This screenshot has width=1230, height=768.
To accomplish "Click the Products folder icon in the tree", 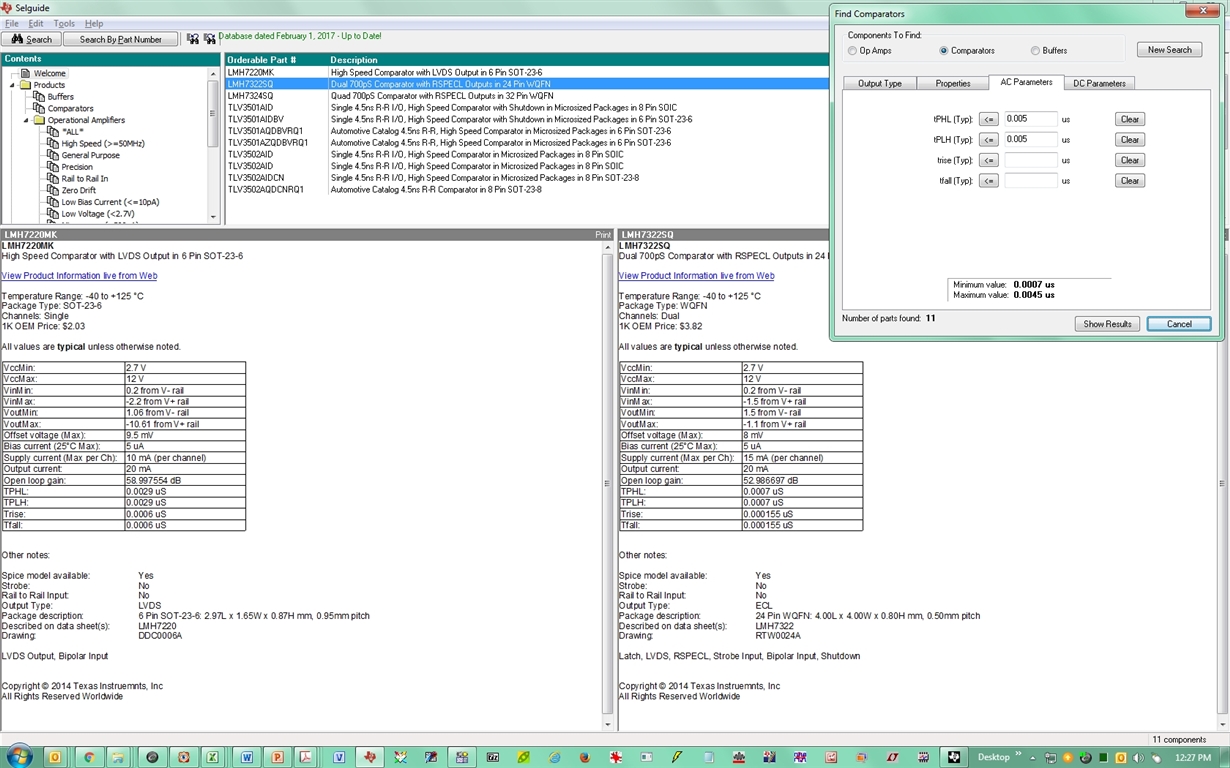I will [x=26, y=85].
